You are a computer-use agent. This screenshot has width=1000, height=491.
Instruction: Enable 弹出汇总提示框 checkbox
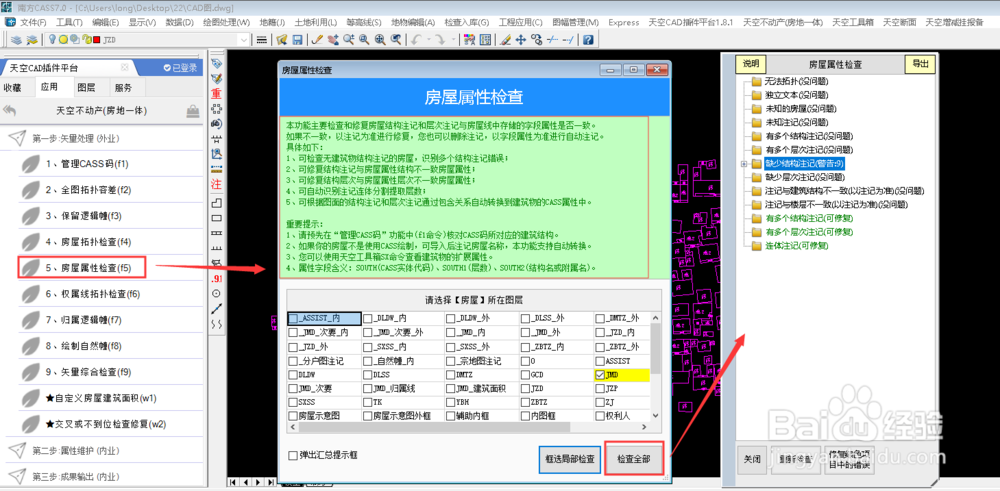pyautogui.click(x=293, y=455)
